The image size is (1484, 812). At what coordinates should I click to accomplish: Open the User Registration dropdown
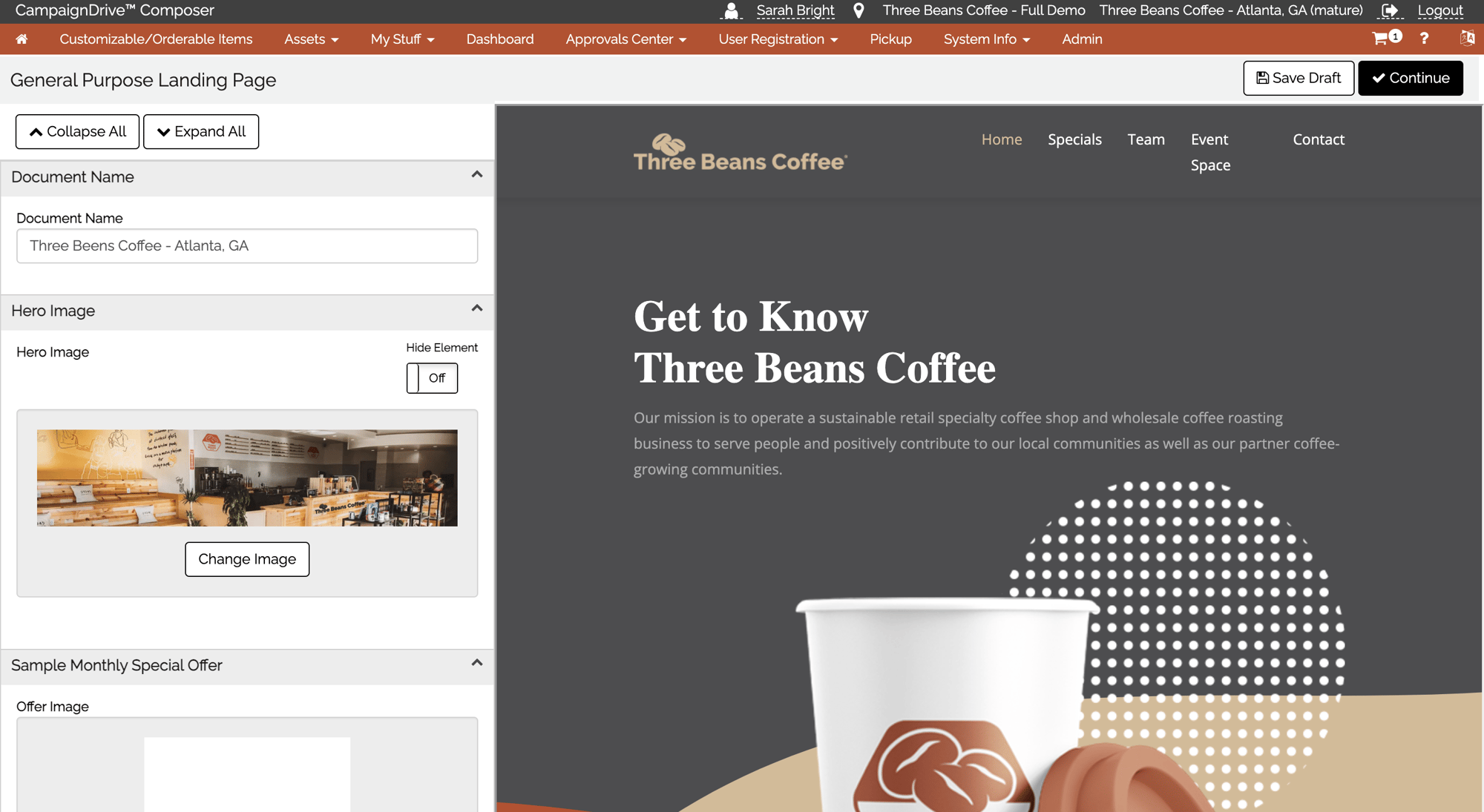coord(778,39)
